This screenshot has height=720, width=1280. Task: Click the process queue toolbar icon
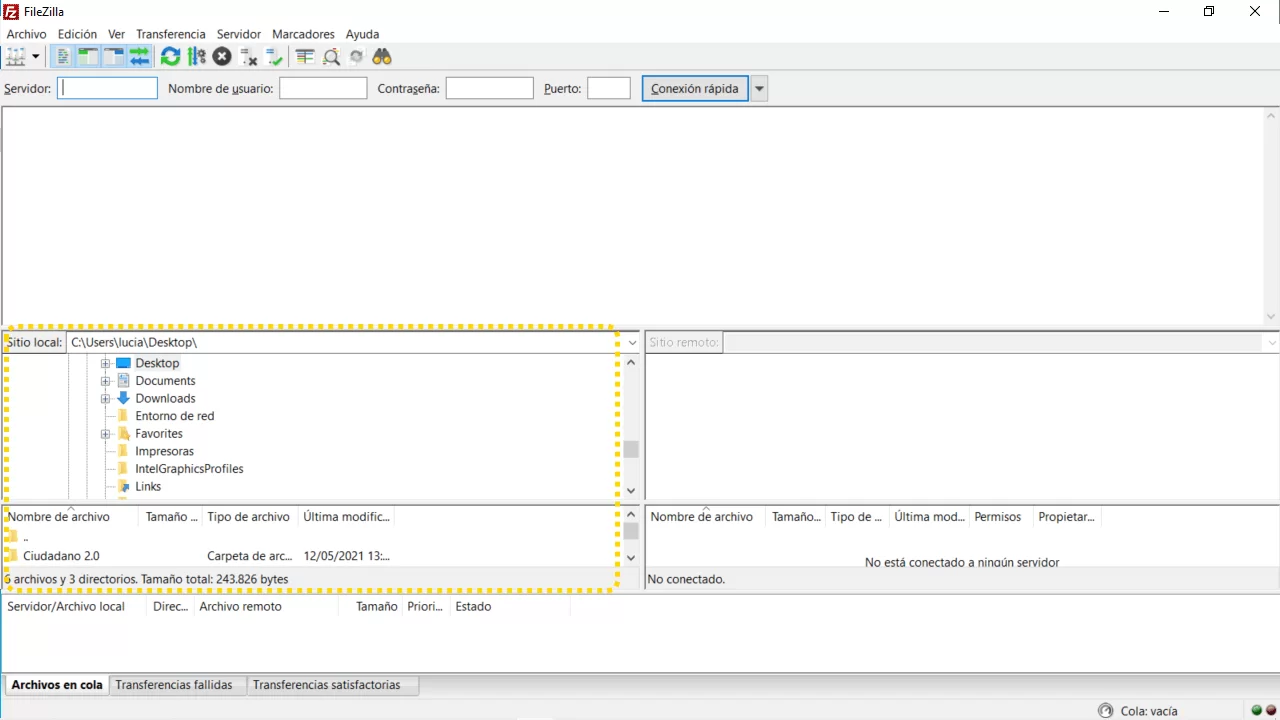pyautogui.click(x=196, y=57)
